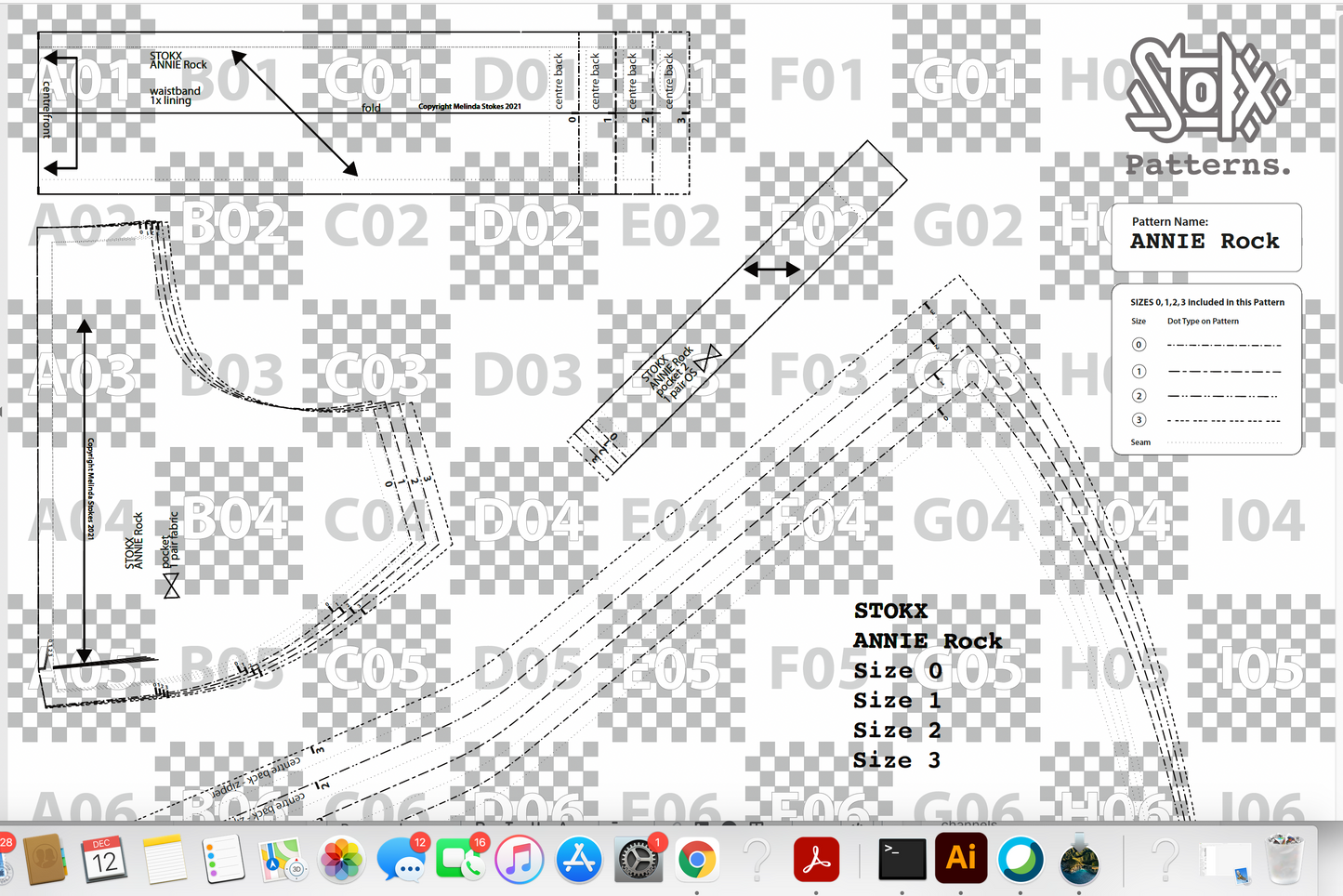Open the Photos app
The height and width of the screenshot is (896, 1343).
click(x=341, y=859)
